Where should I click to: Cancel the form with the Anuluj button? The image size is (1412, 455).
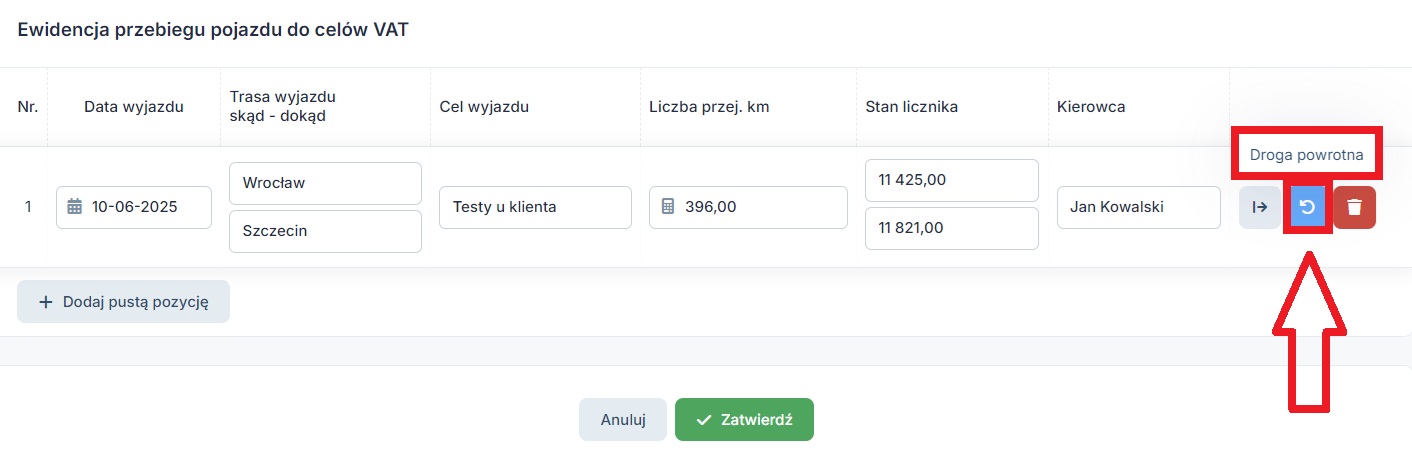(x=623, y=420)
